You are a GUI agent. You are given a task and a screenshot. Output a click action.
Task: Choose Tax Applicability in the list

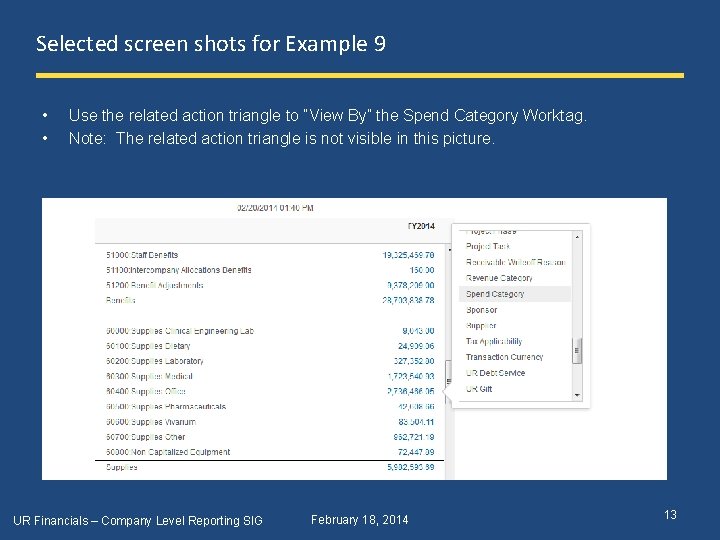tap(494, 341)
